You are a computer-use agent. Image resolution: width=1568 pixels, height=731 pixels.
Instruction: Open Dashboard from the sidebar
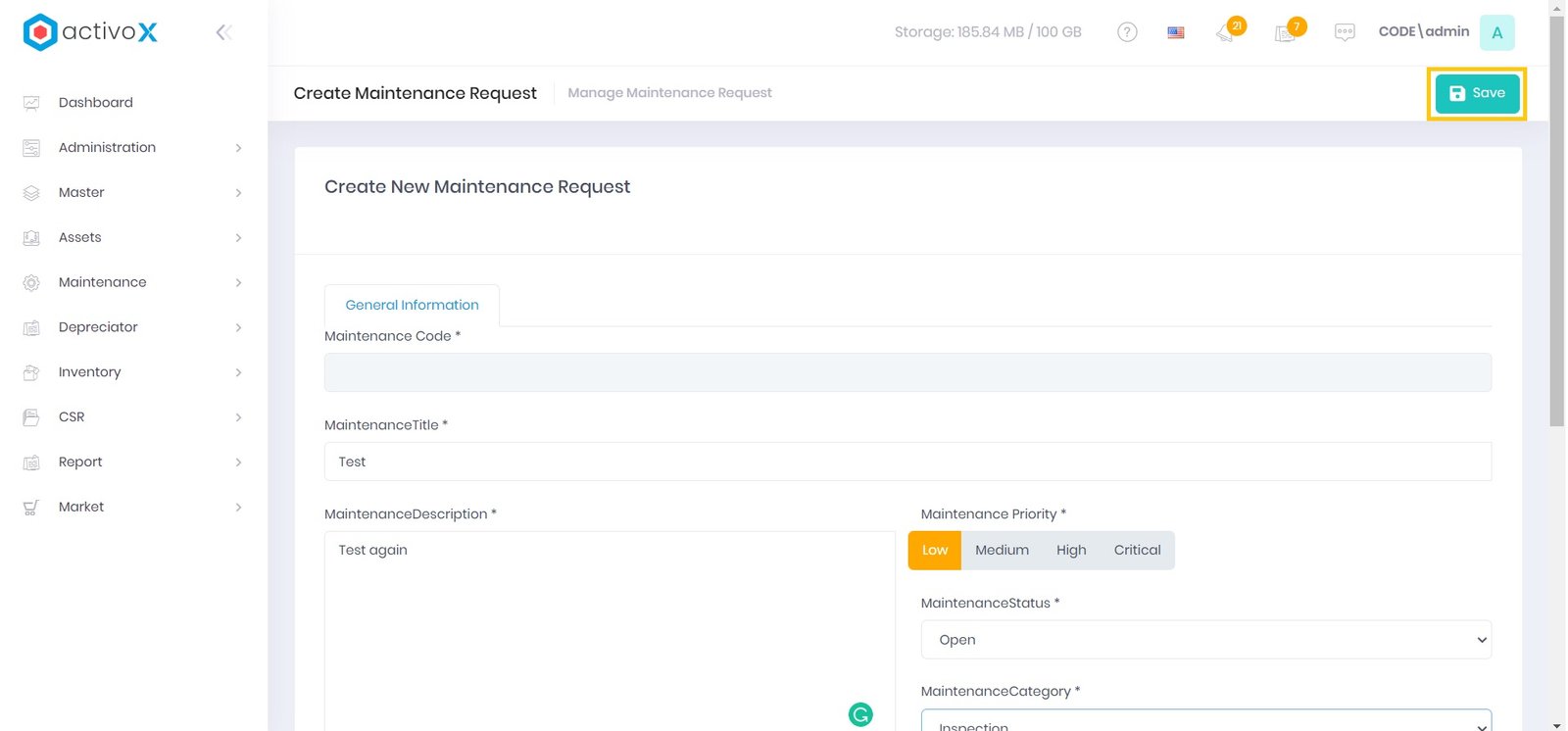(x=95, y=103)
